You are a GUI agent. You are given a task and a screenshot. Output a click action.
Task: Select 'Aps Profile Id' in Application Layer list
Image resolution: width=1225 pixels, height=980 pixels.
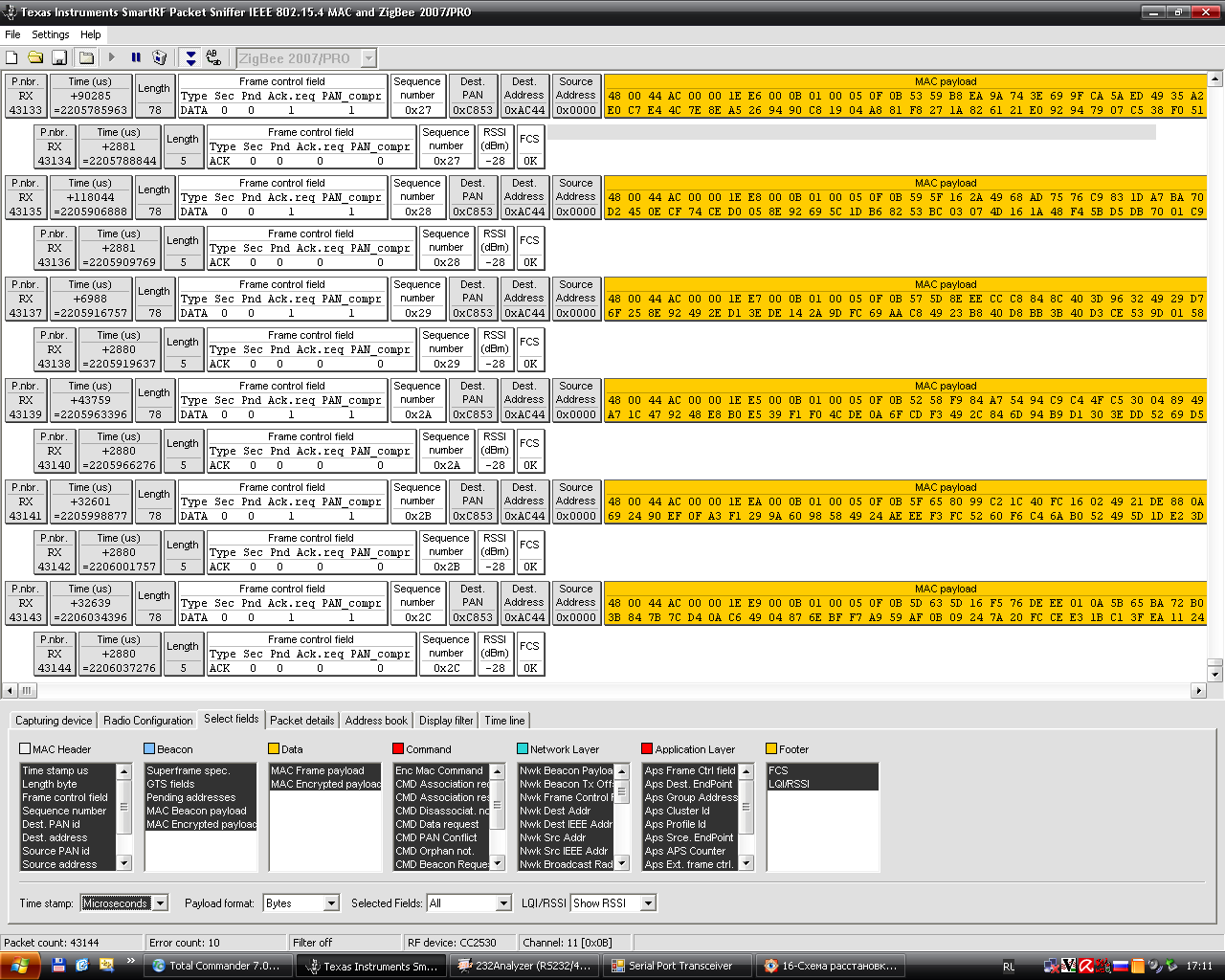pyautogui.click(x=690, y=824)
